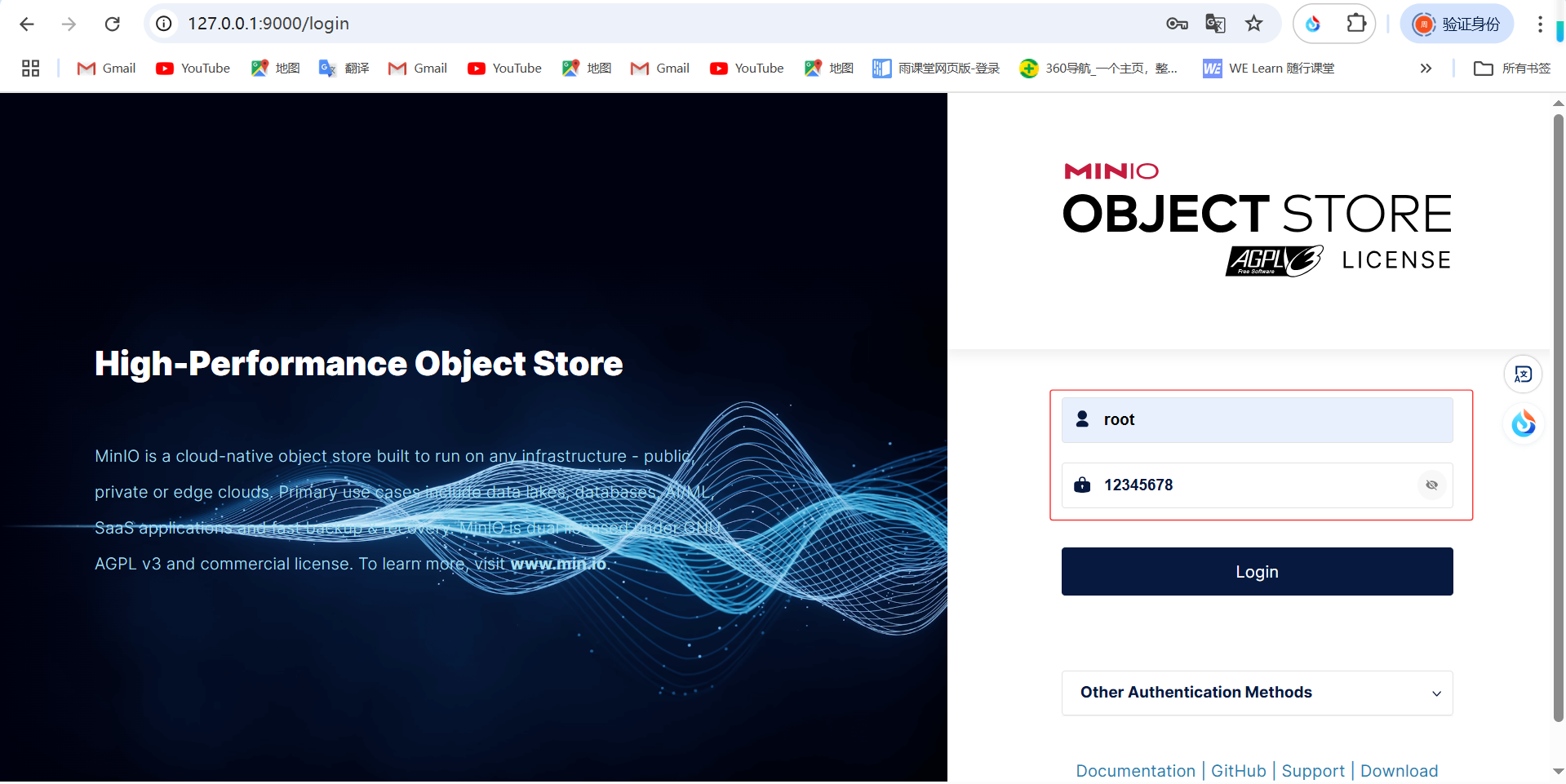This screenshot has height=784, width=1566.
Task: View site information icon in address bar
Action: 164,24
